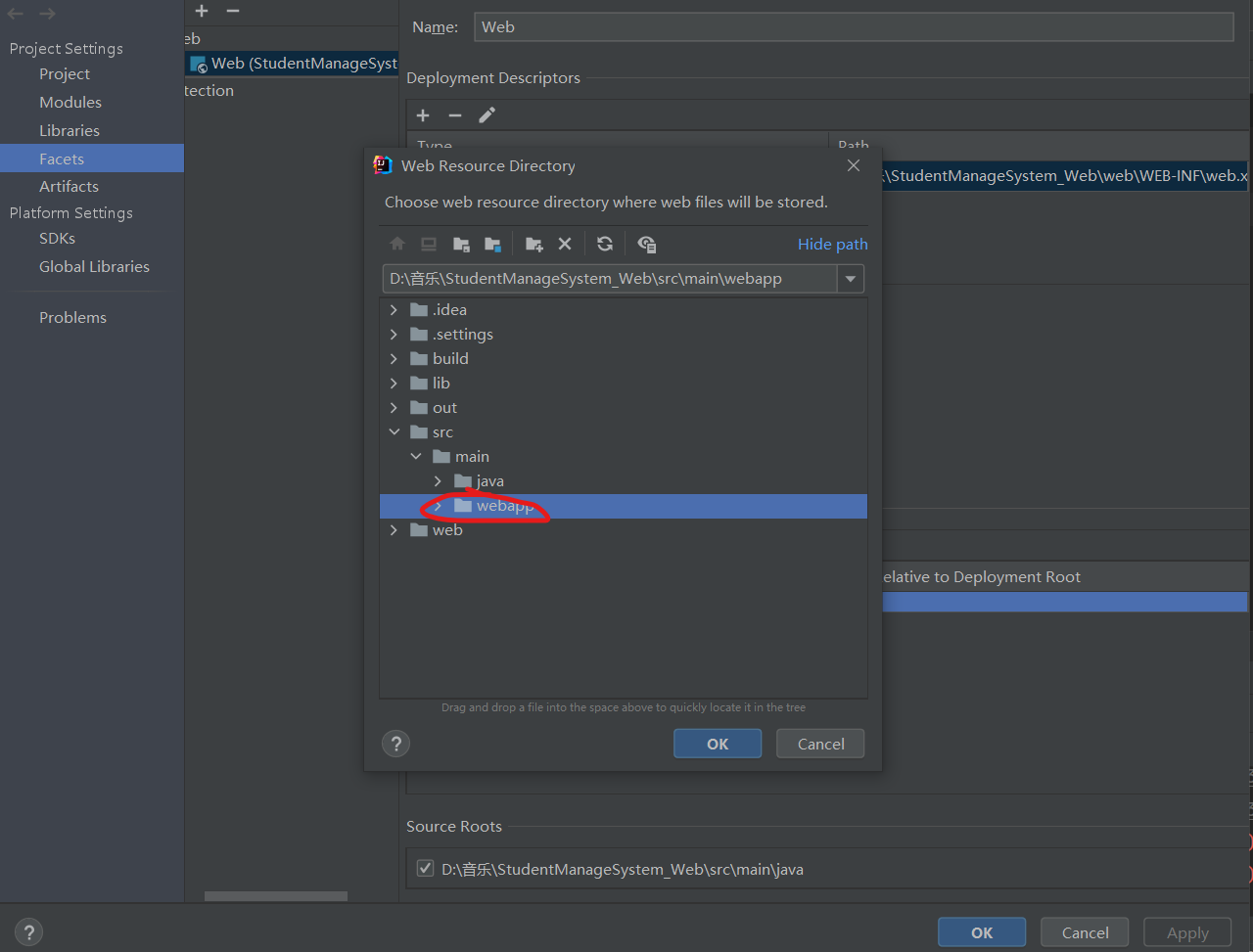Screen dimensions: 1253x952
Task: Close the Web Resource Directory dialog
Action: pos(854,165)
